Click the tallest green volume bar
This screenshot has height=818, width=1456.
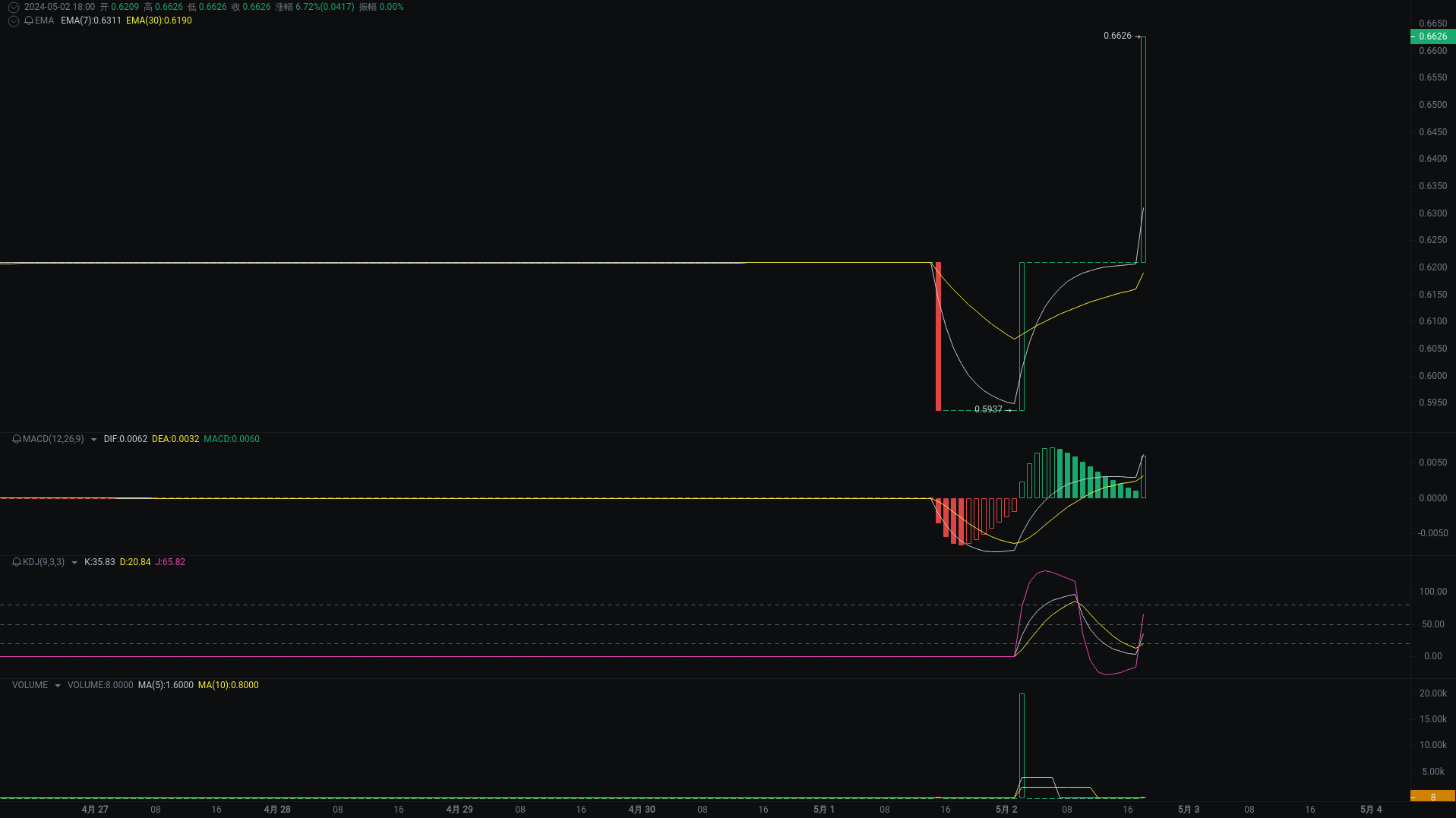1022,744
